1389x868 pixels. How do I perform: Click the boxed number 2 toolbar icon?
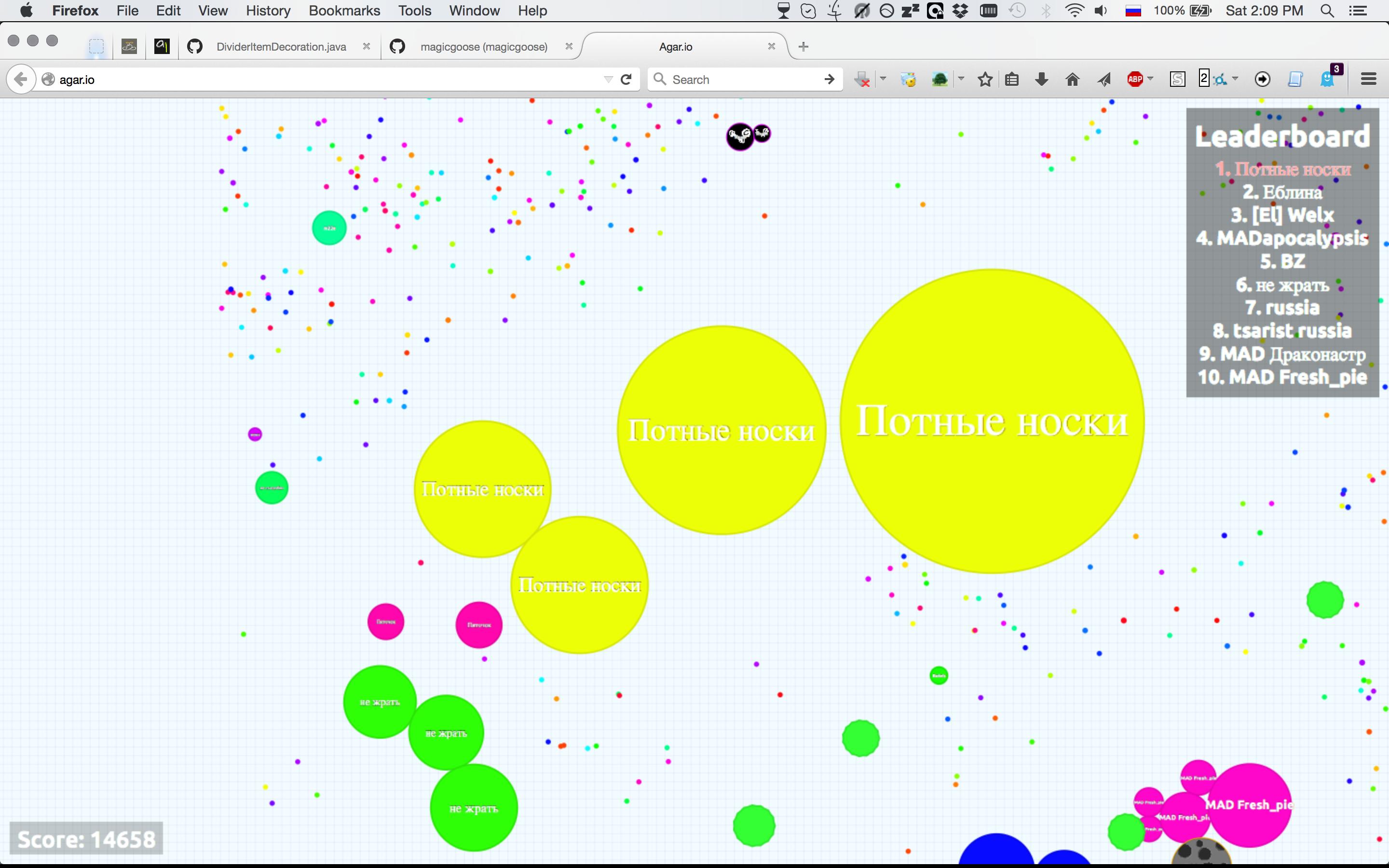(1204, 78)
